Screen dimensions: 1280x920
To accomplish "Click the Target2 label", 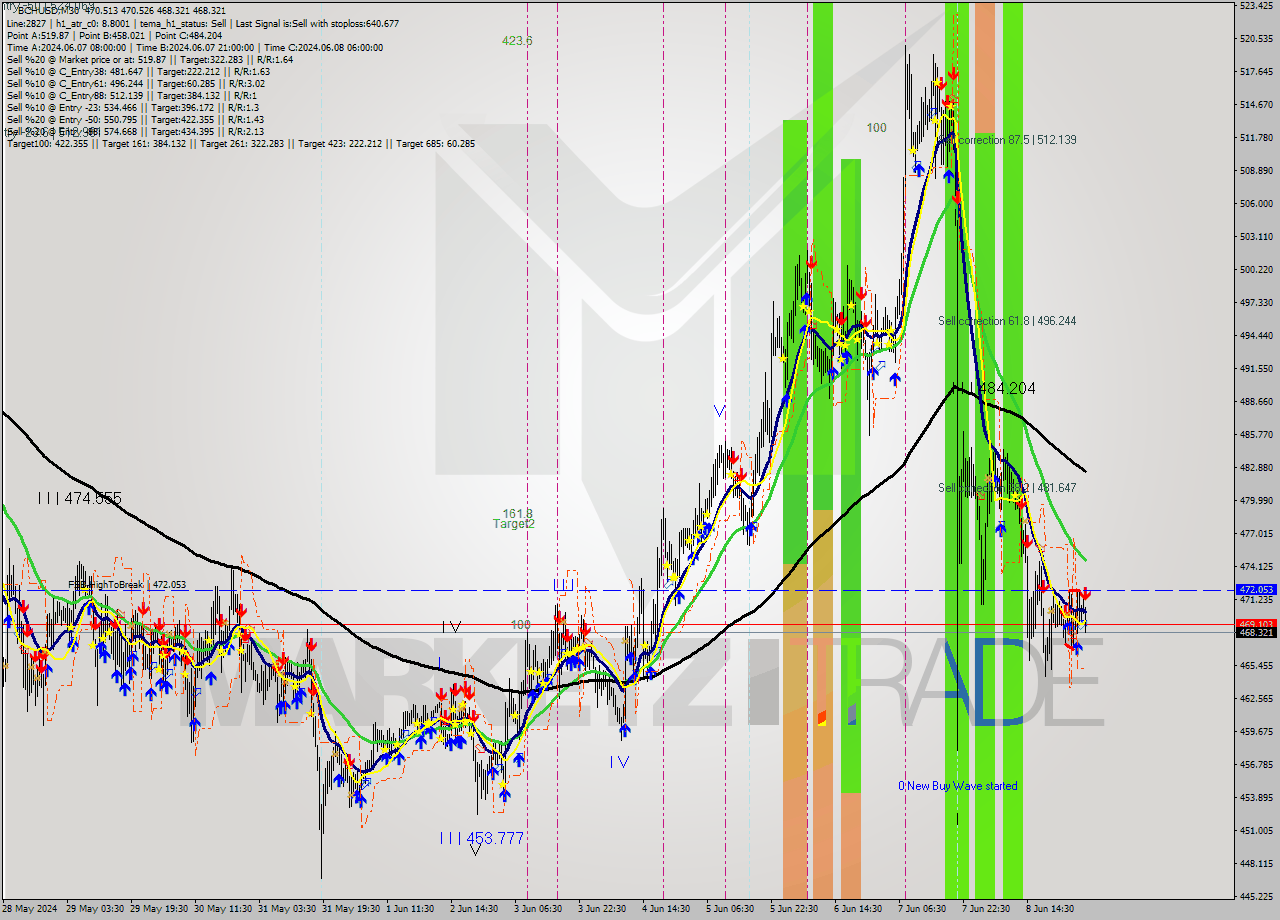I will pos(514,524).
